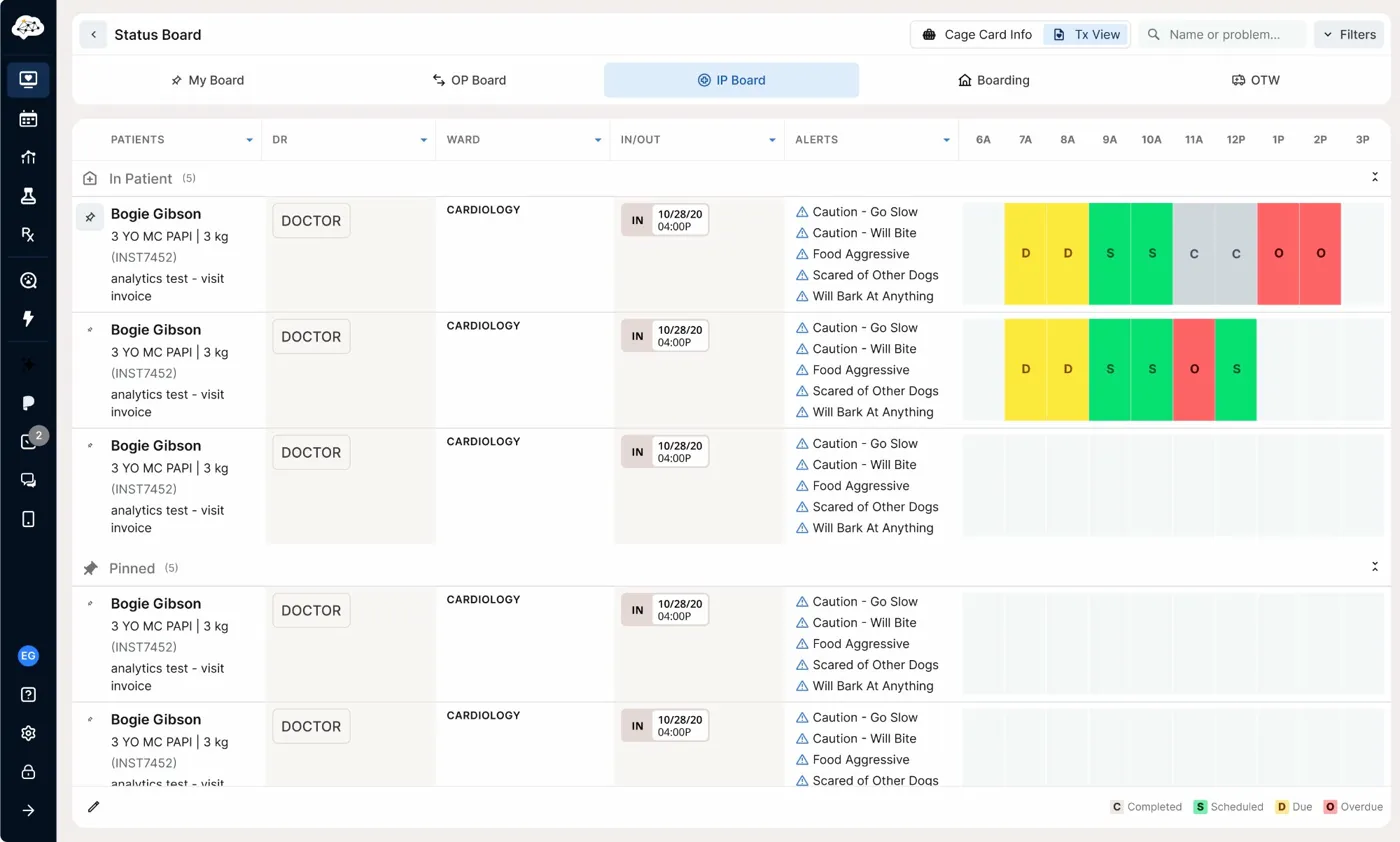Open the Filters button
The image size is (1400, 842).
click(1349, 35)
